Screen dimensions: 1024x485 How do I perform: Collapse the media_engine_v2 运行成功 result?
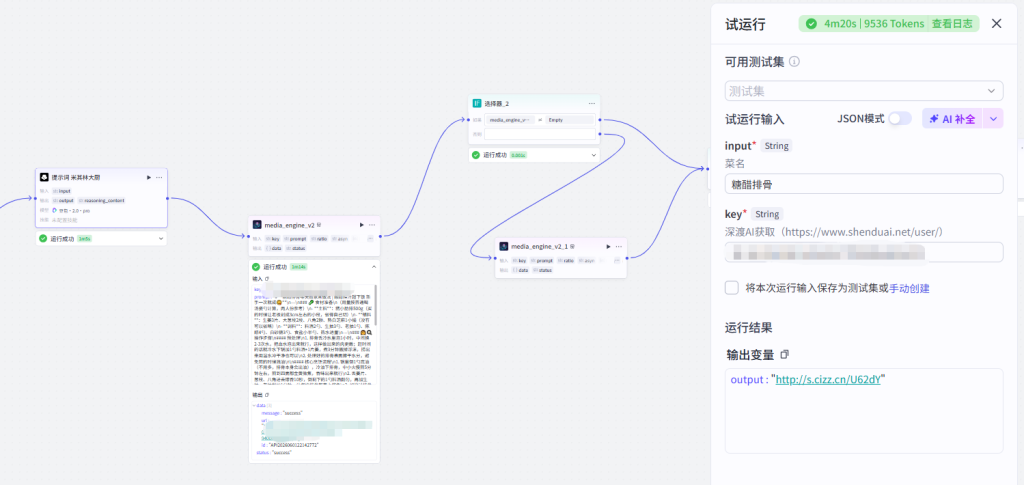[374, 267]
